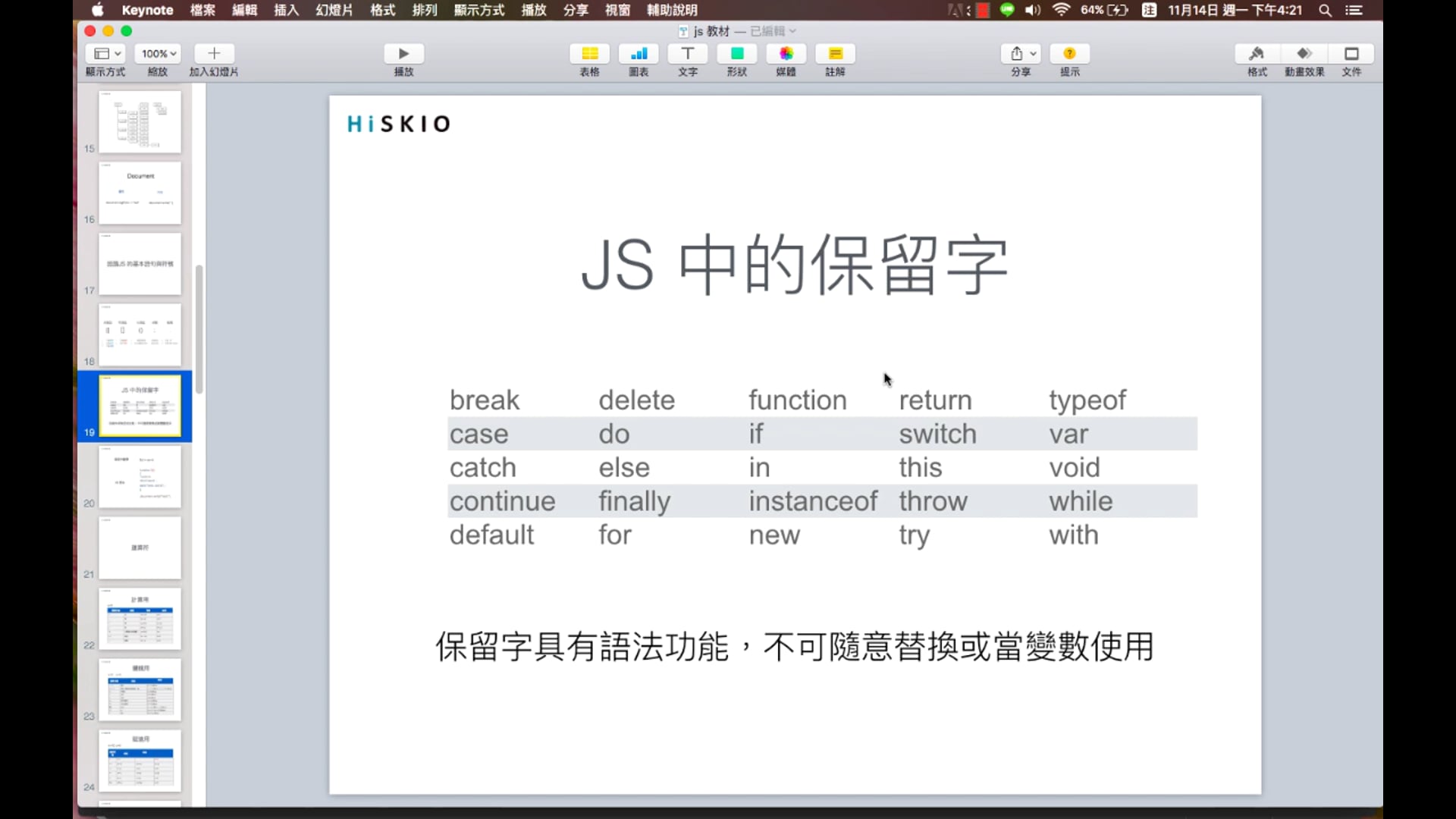1456x819 pixels.
Task: Expand the 顯示方式 view dropdown
Action: (x=105, y=53)
